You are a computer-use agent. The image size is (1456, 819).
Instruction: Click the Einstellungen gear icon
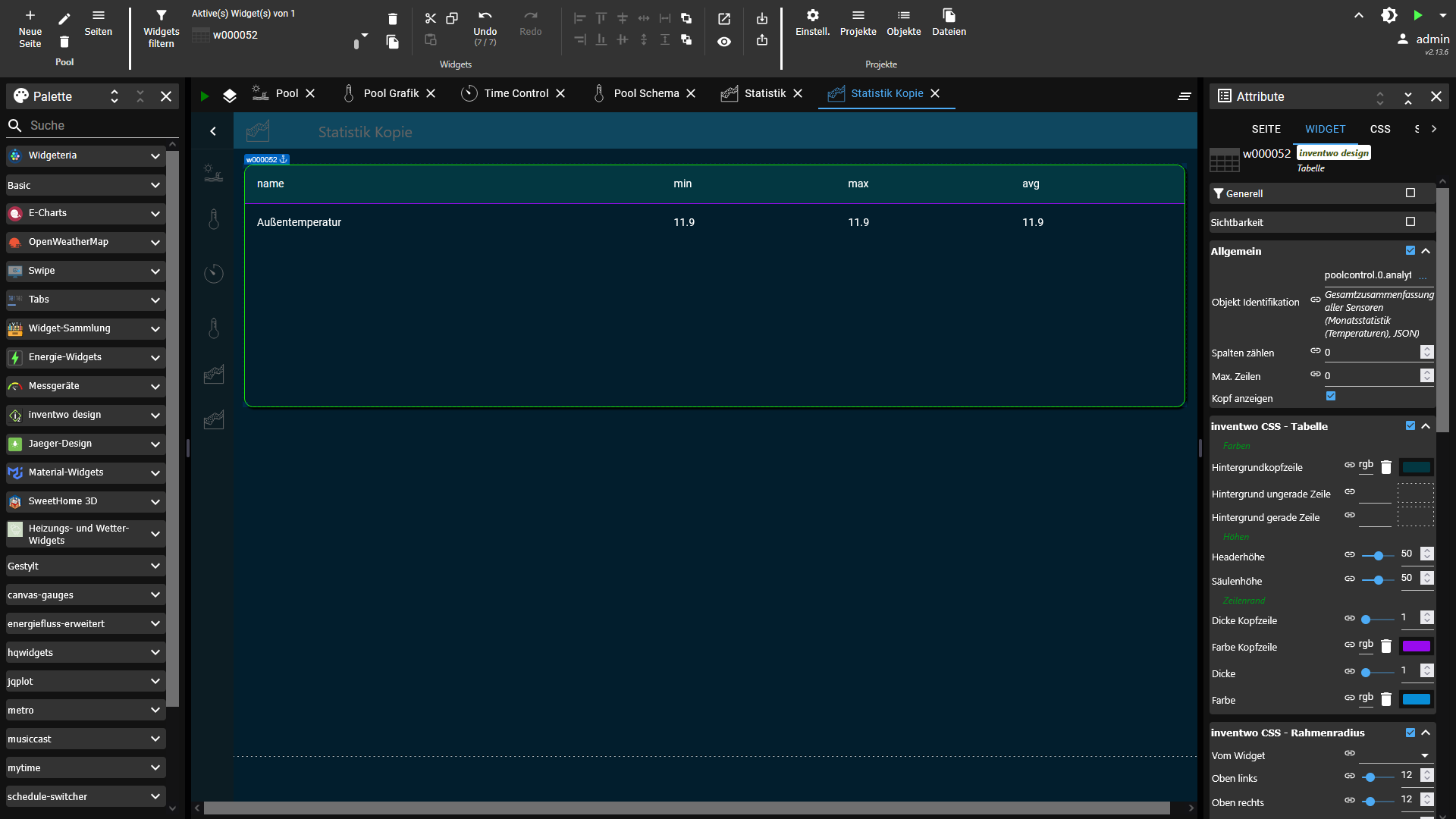point(812,15)
